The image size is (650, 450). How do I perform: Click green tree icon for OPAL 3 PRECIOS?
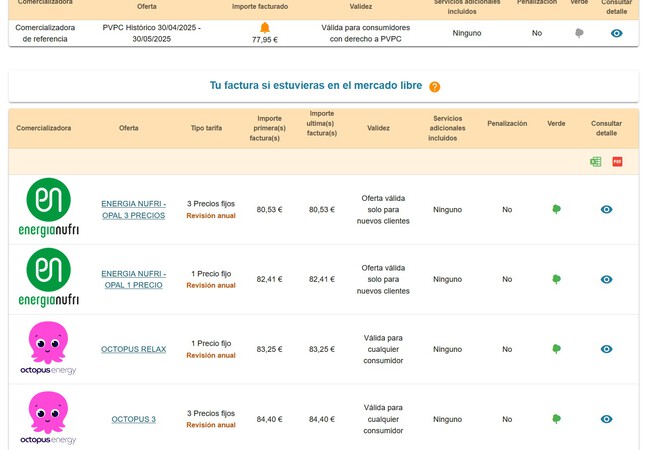(556, 209)
